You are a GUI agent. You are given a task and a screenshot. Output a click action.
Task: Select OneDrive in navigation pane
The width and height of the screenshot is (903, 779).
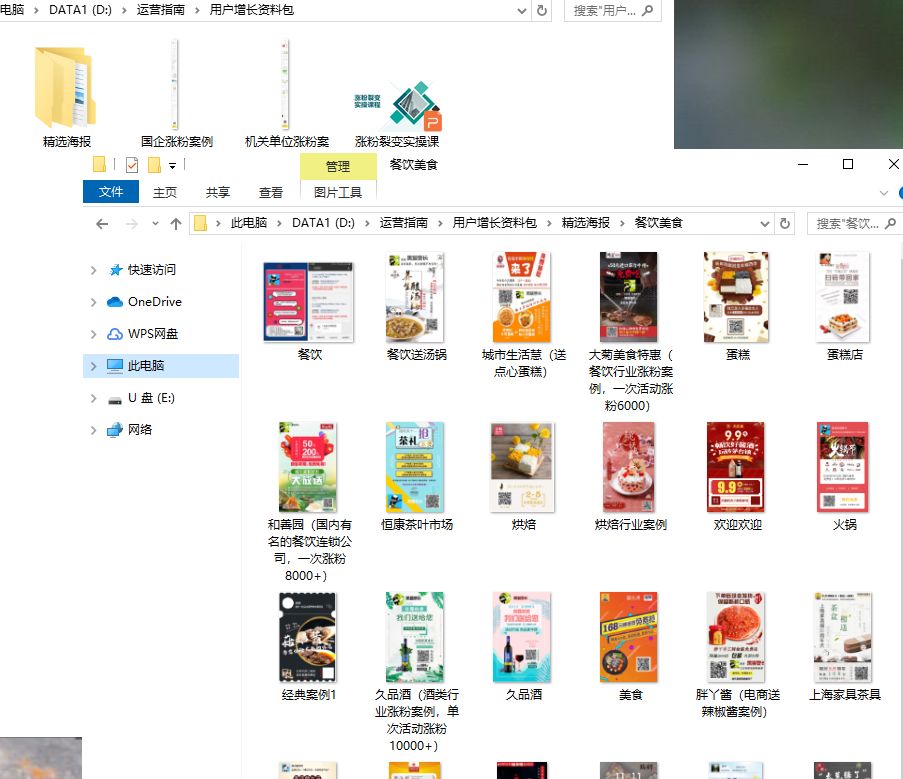(x=154, y=302)
